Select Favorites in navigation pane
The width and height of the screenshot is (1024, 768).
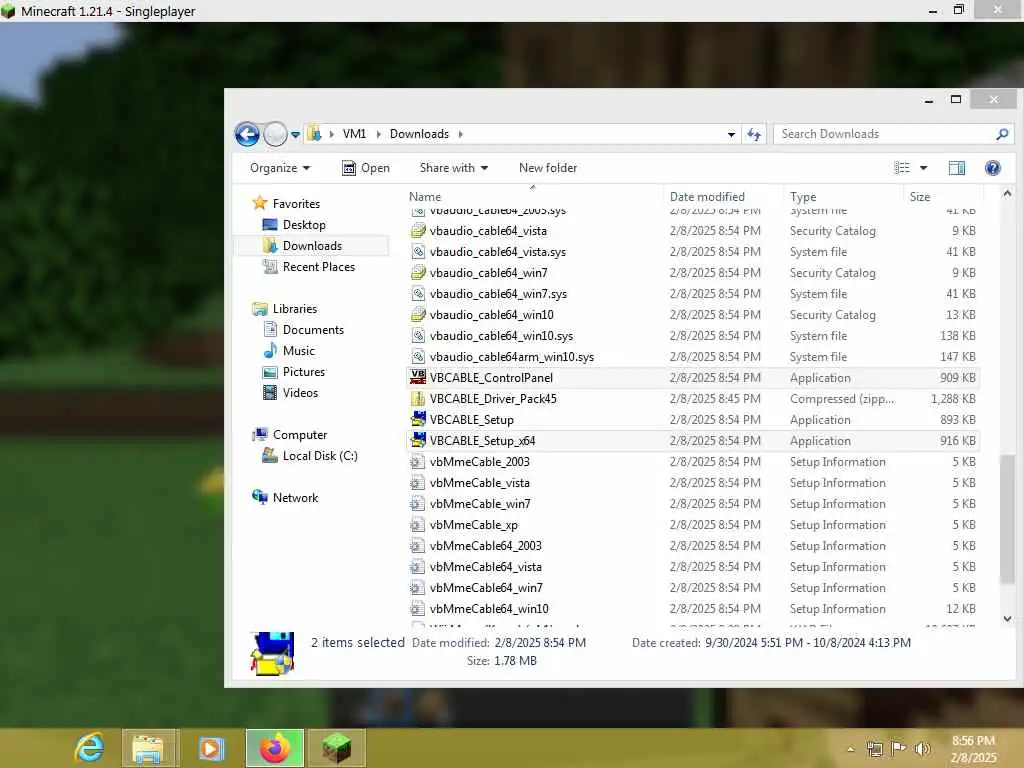(296, 204)
